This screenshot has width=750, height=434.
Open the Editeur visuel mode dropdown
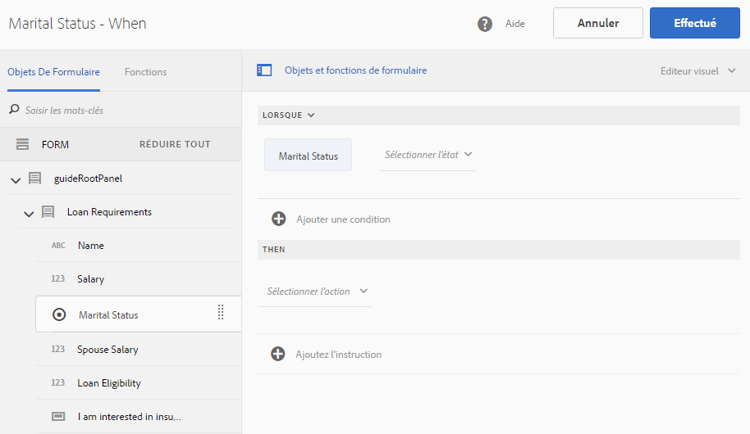coord(697,71)
